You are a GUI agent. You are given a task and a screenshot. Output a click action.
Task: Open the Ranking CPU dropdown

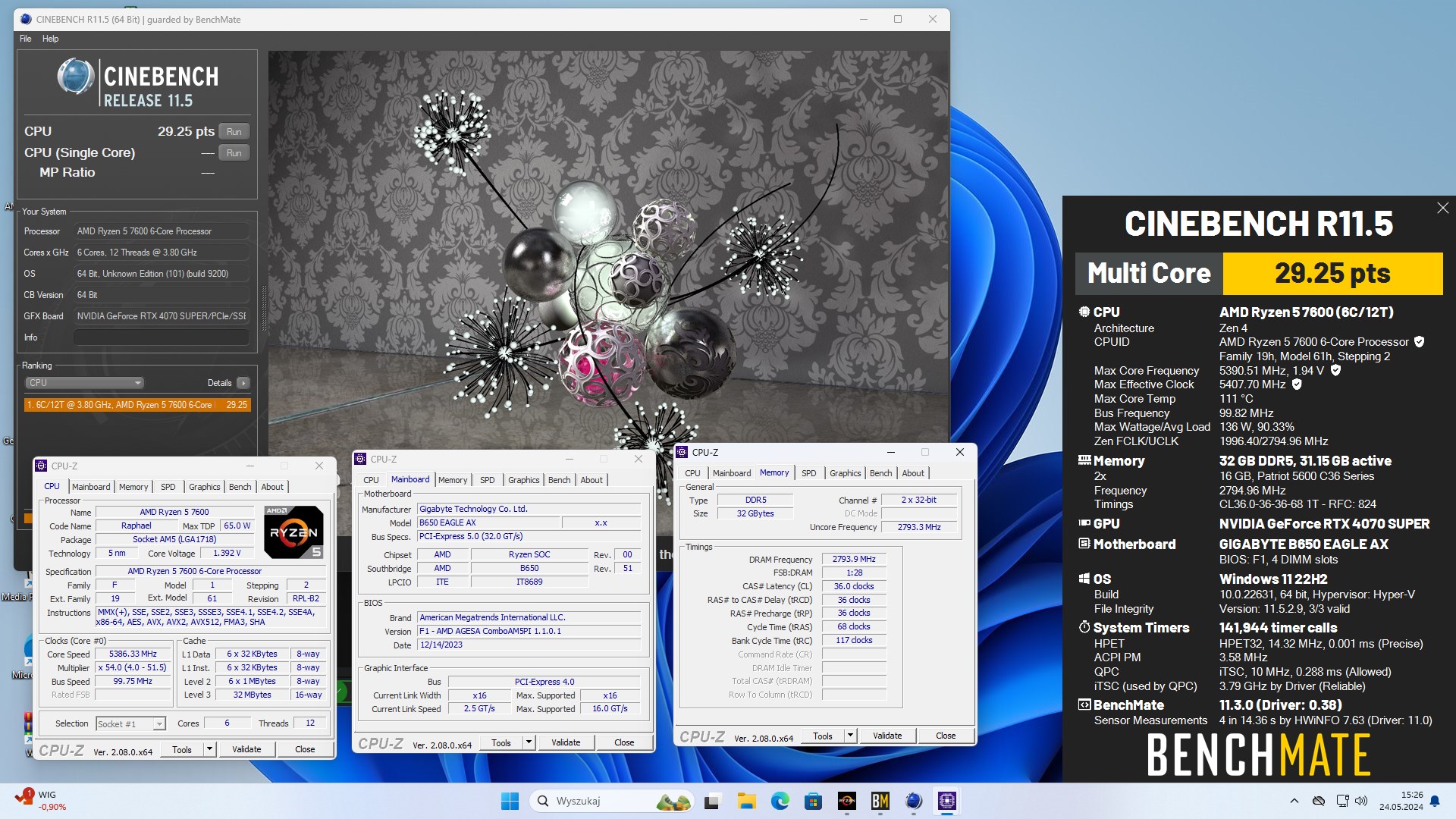tap(84, 383)
